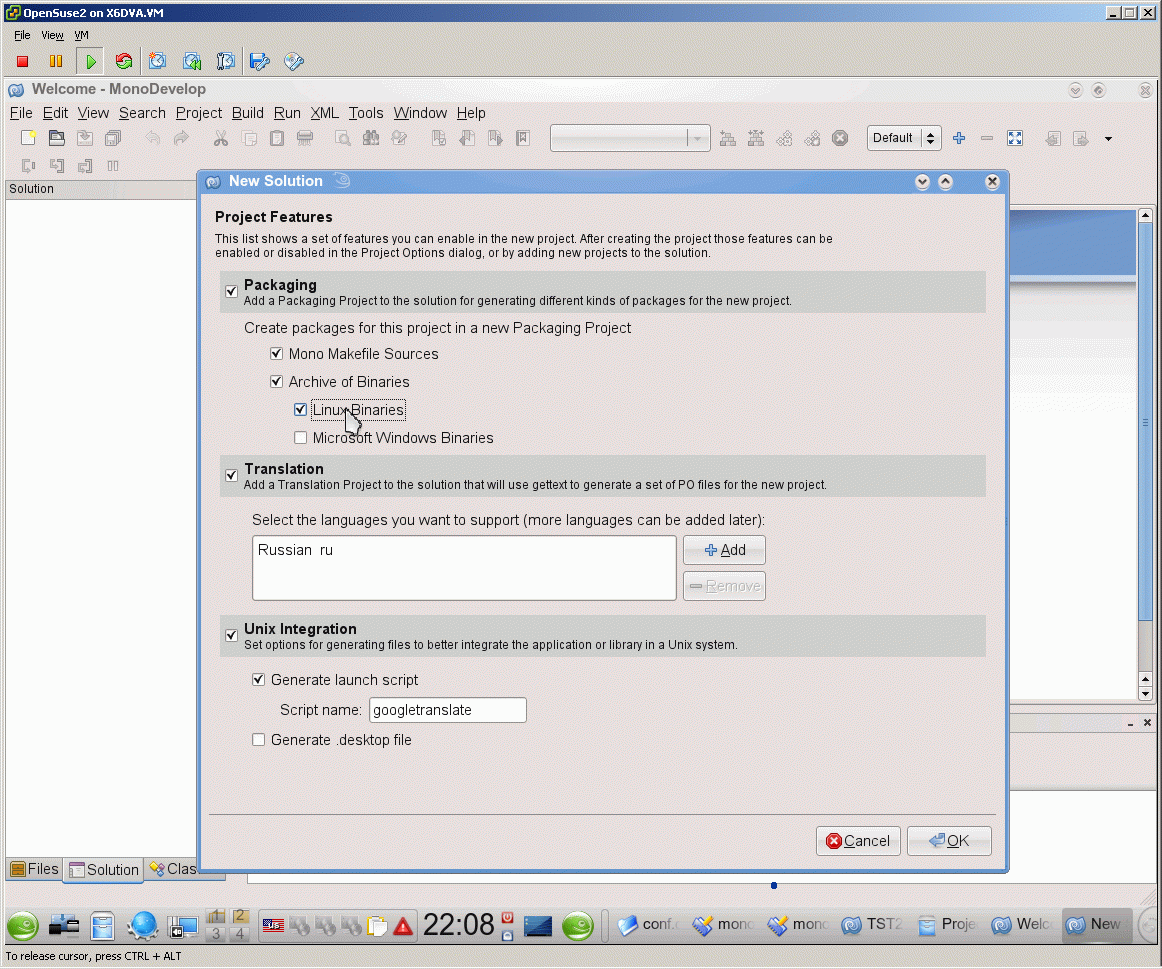1162x969 pixels.
Task: Open the Build menu
Action: tap(248, 113)
